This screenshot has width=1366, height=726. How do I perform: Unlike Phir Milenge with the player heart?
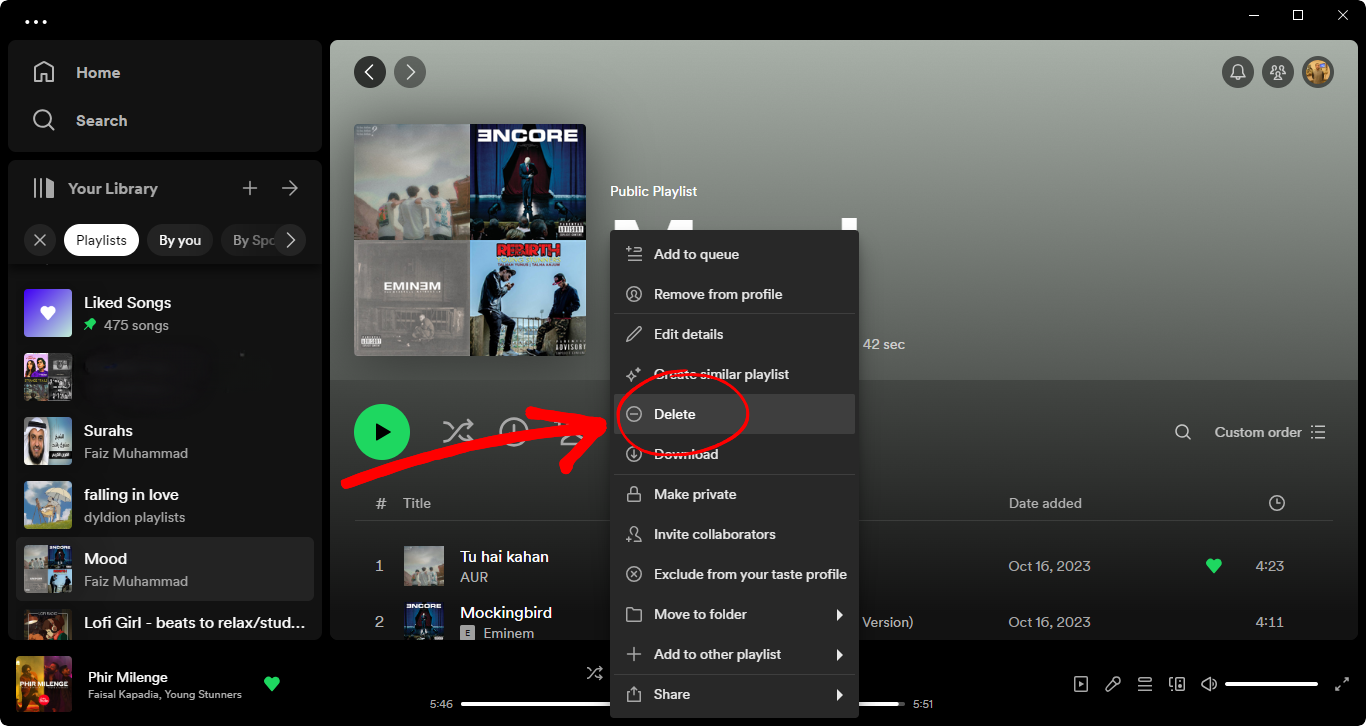(x=271, y=684)
